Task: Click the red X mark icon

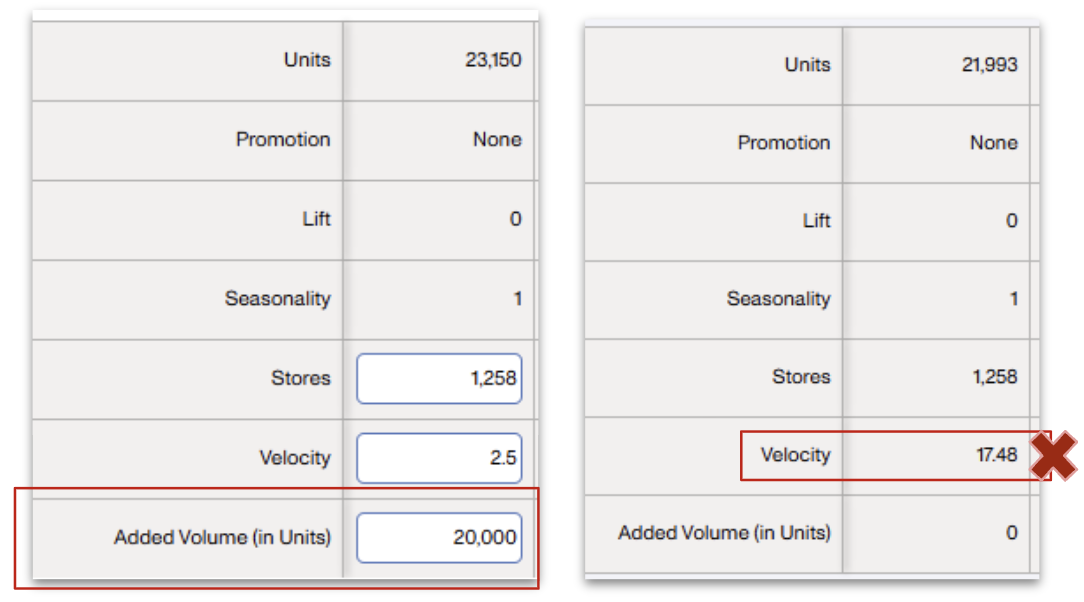Action: 1054,455
